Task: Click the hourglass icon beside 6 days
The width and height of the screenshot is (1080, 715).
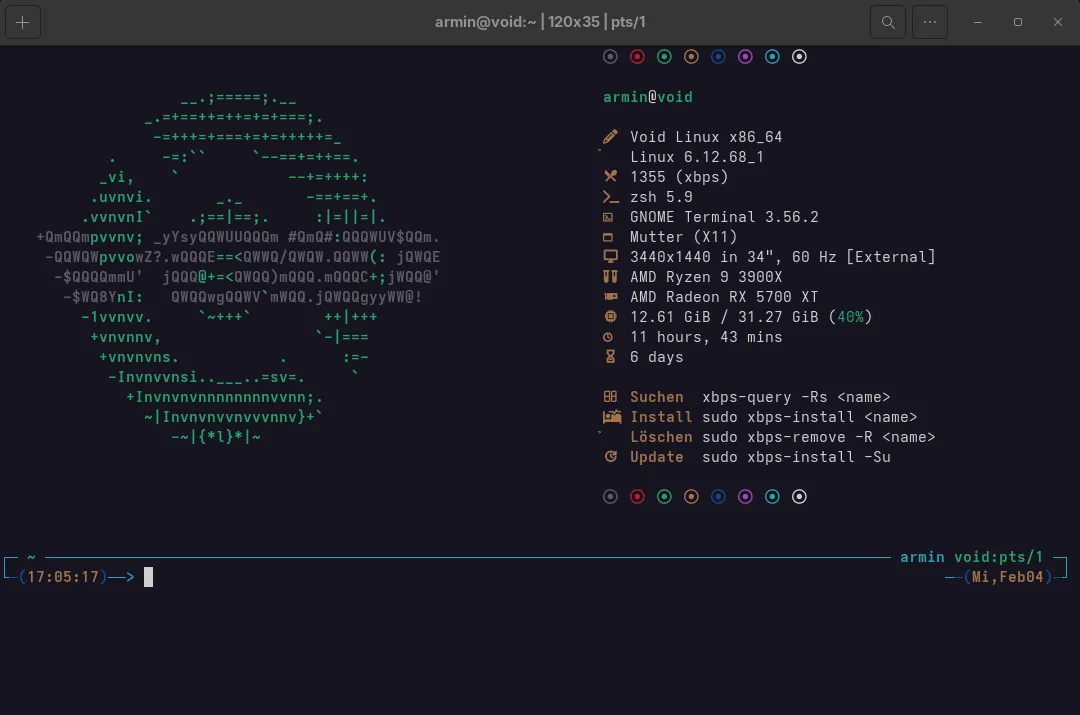Action: pyautogui.click(x=610, y=357)
